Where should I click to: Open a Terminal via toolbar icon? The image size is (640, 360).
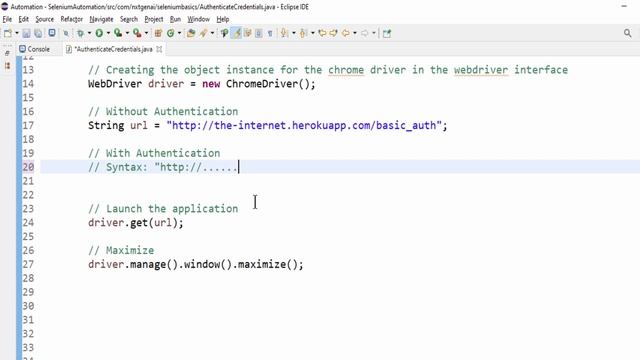[52, 33]
